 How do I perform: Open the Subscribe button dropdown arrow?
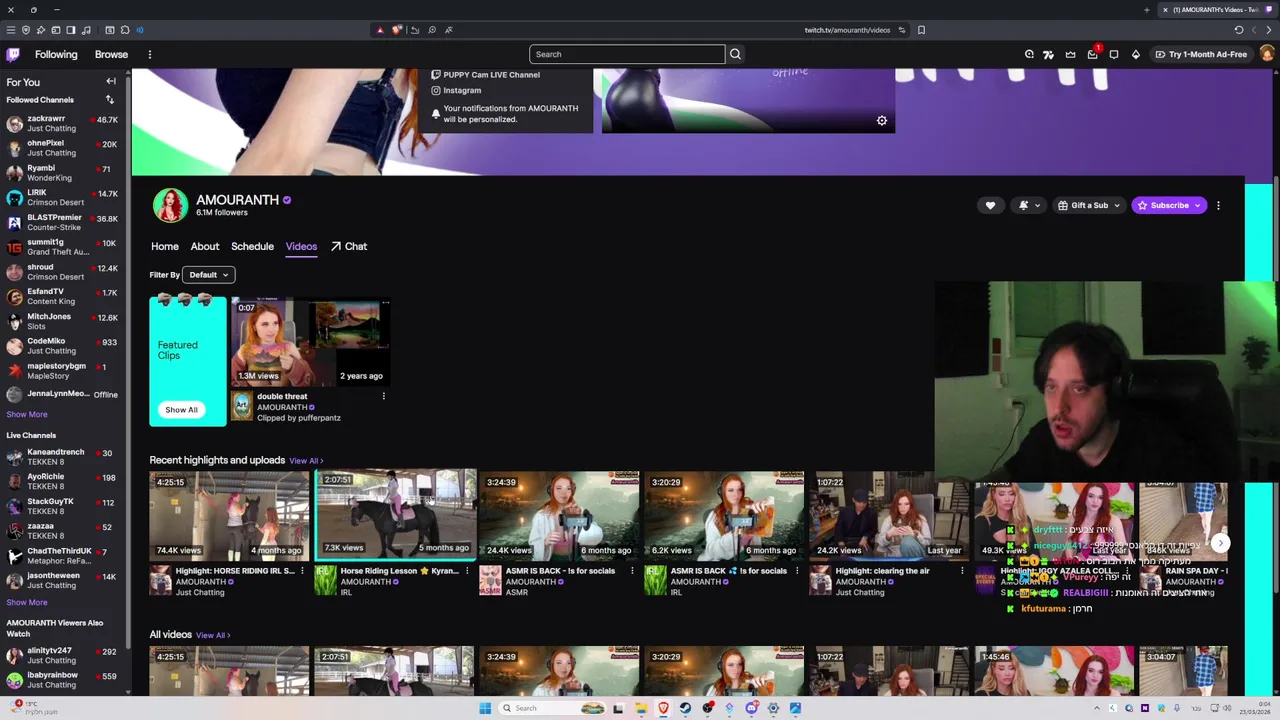pyautogui.click(x=1198, y=205)
